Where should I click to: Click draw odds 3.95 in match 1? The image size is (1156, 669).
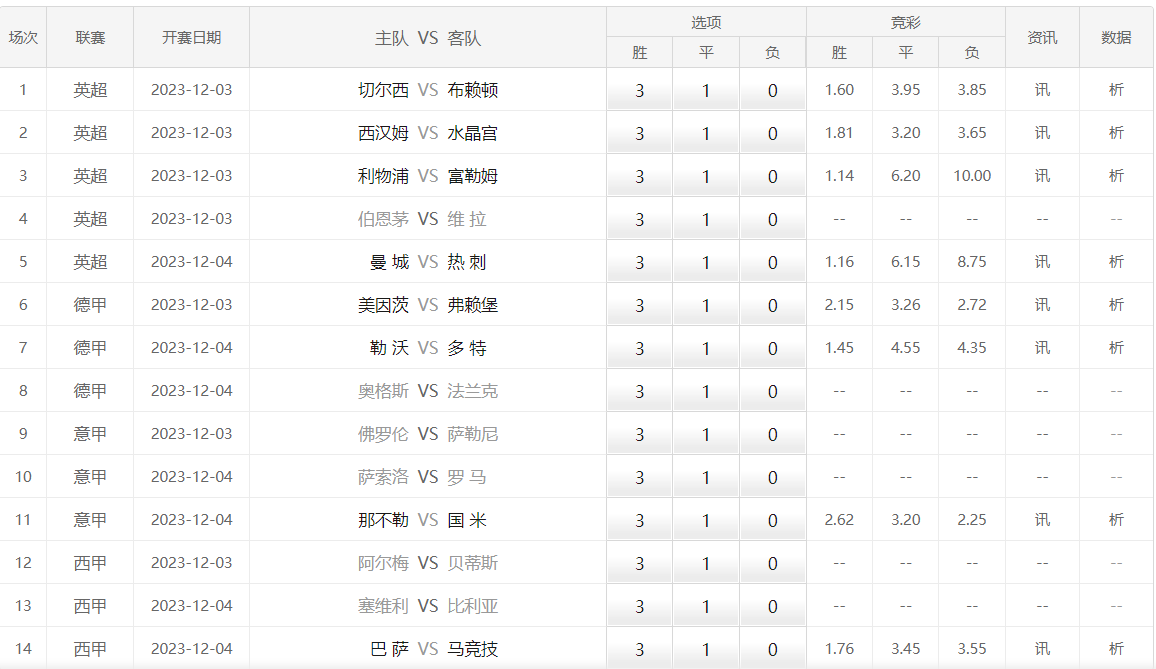point(905,90)
